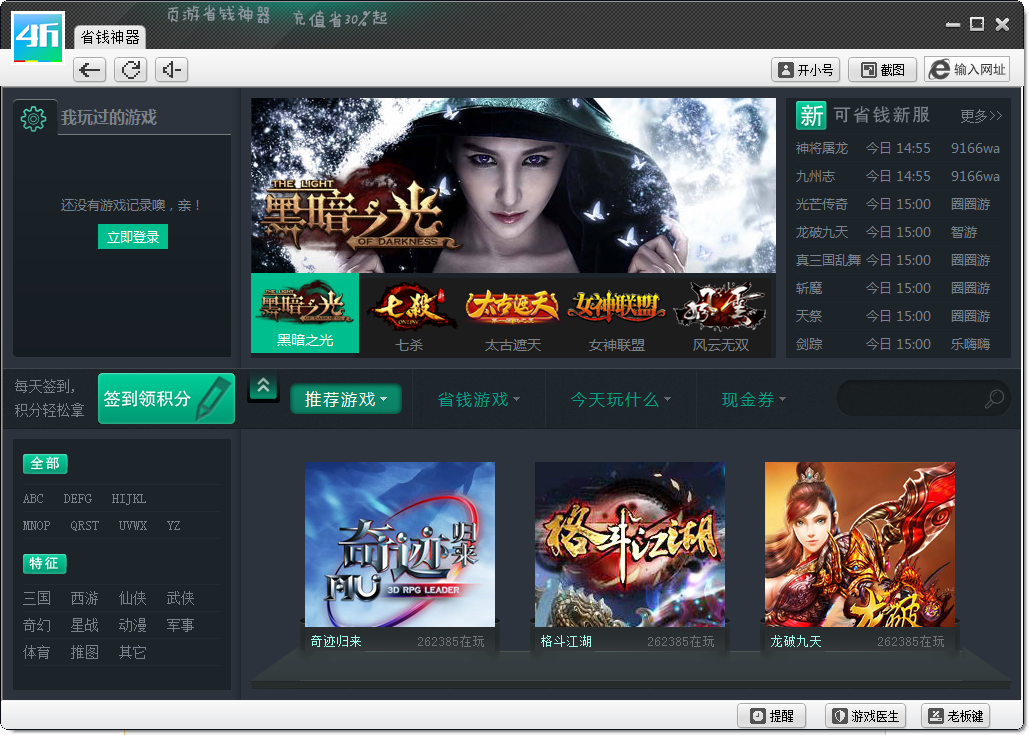
Task: Click the green 新 badge icon
Action: [811, 116]
